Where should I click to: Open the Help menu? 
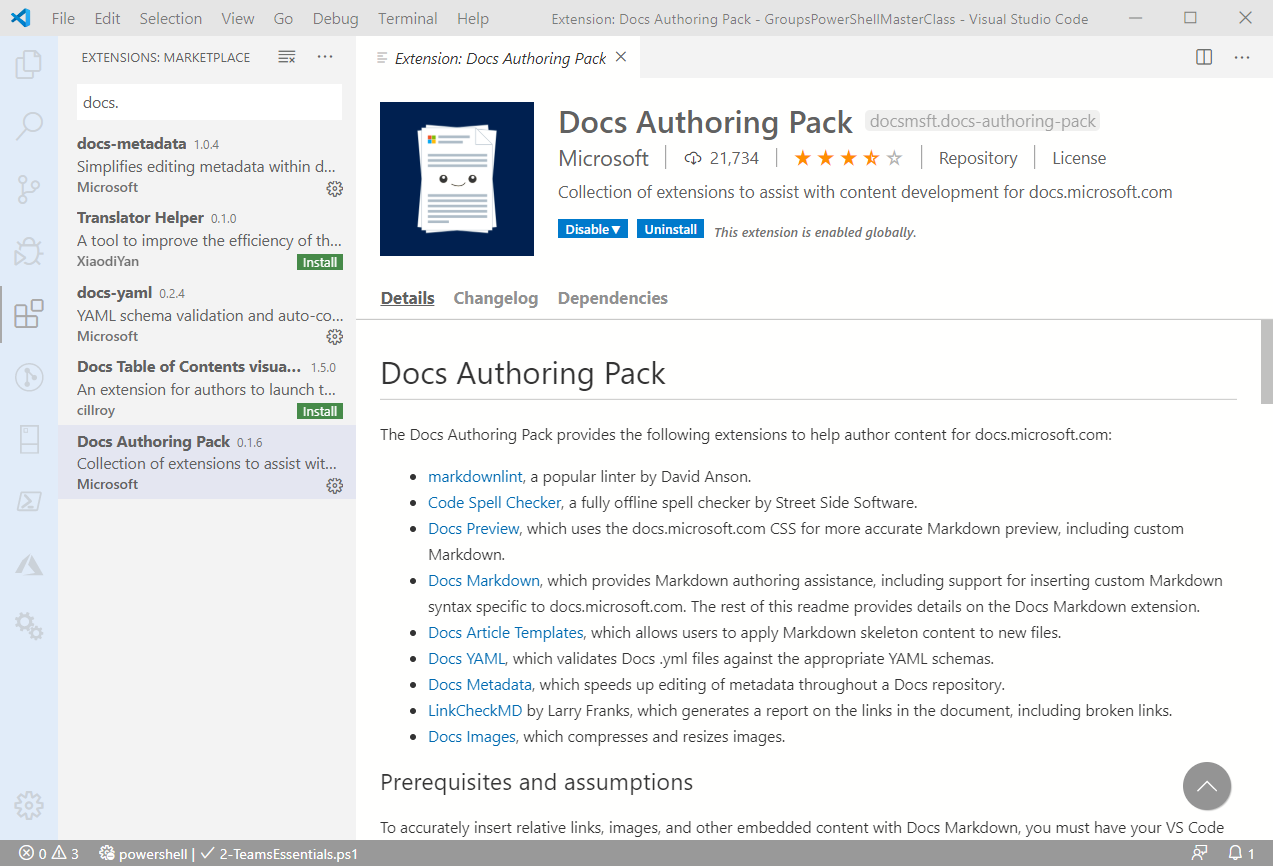(x=473, y=18)
